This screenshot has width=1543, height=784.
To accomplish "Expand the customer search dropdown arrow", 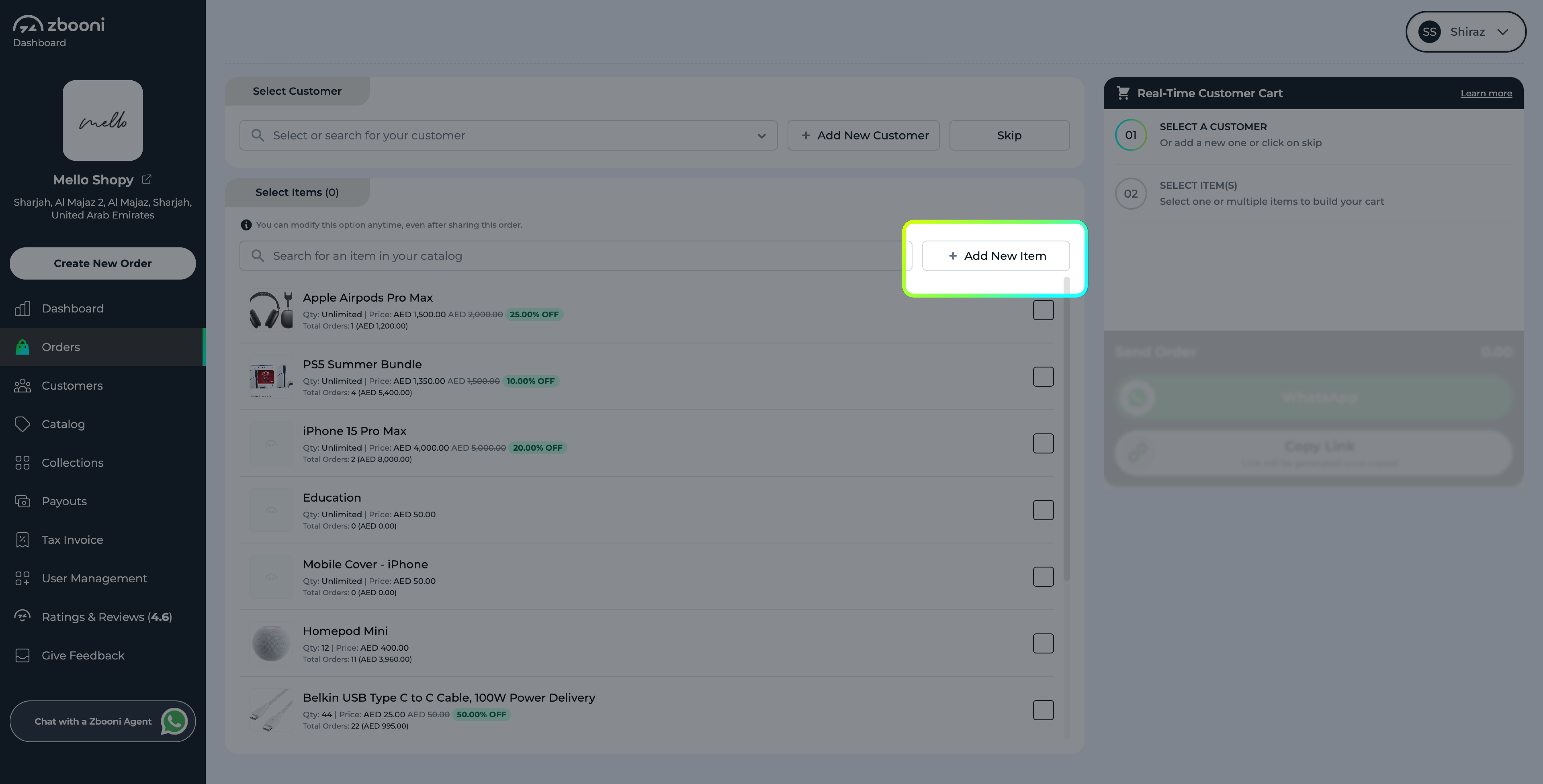I will (x=761, y=136).
